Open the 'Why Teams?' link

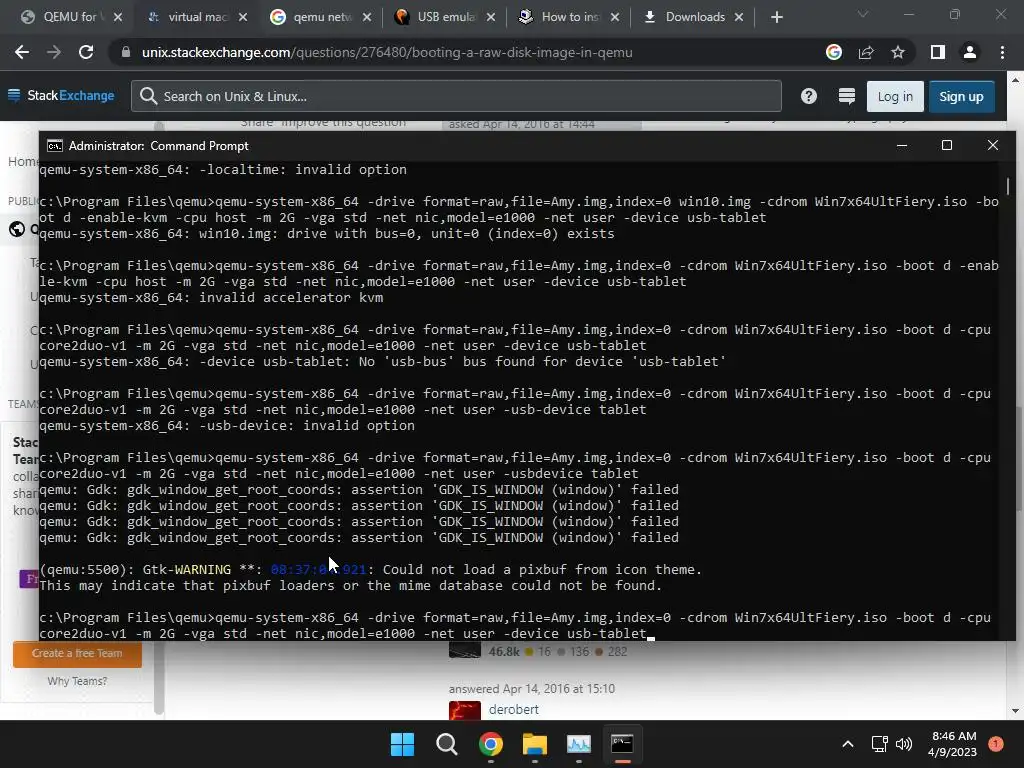(77, 681)
